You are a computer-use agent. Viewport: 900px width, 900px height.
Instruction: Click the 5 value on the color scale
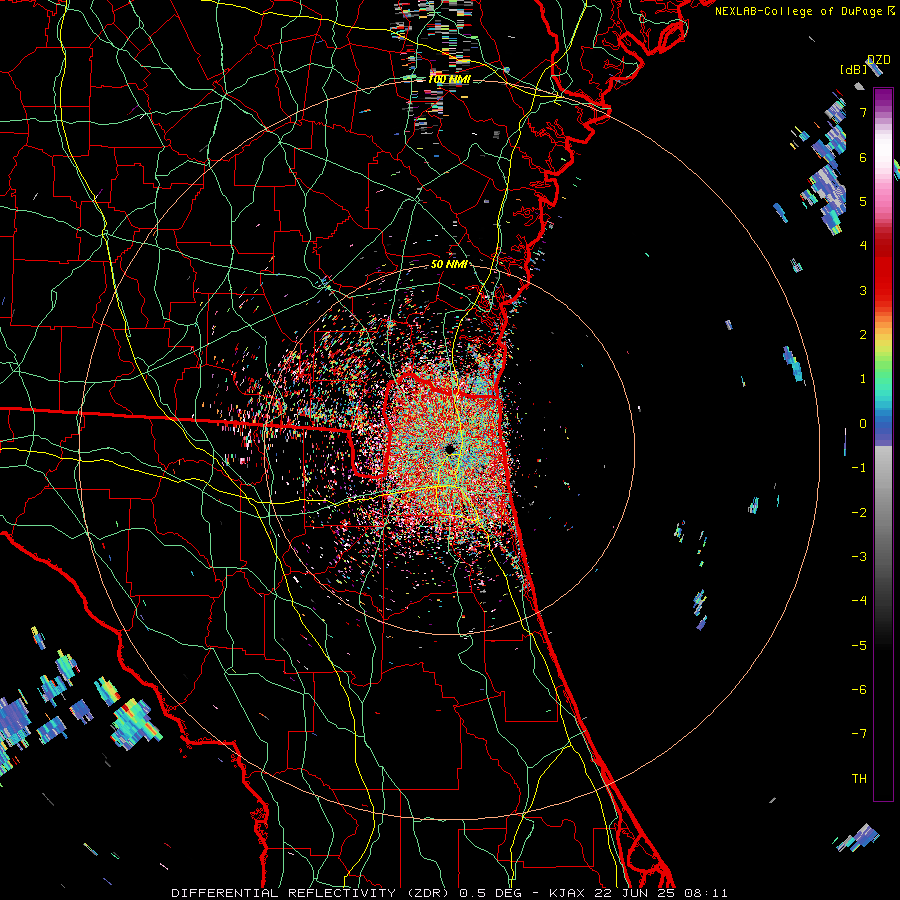[863, 201]
